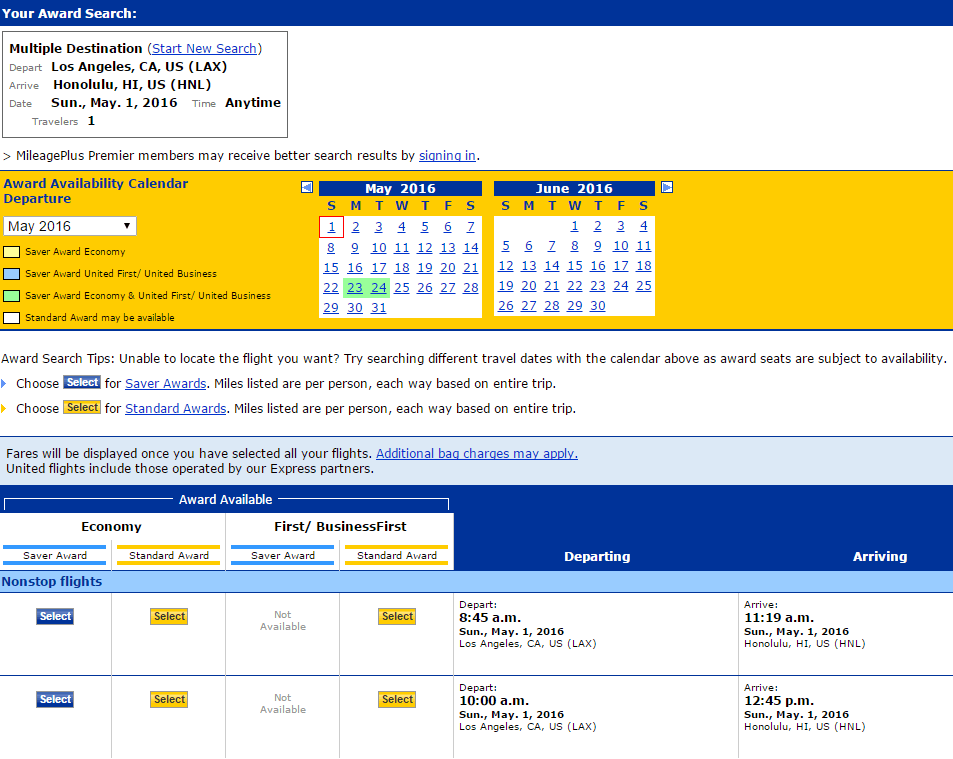The height and width of the screenshot is (759, 953).
Task: Click the blue Saver Award United First legend swatch
Action: [x=12, y=273]
